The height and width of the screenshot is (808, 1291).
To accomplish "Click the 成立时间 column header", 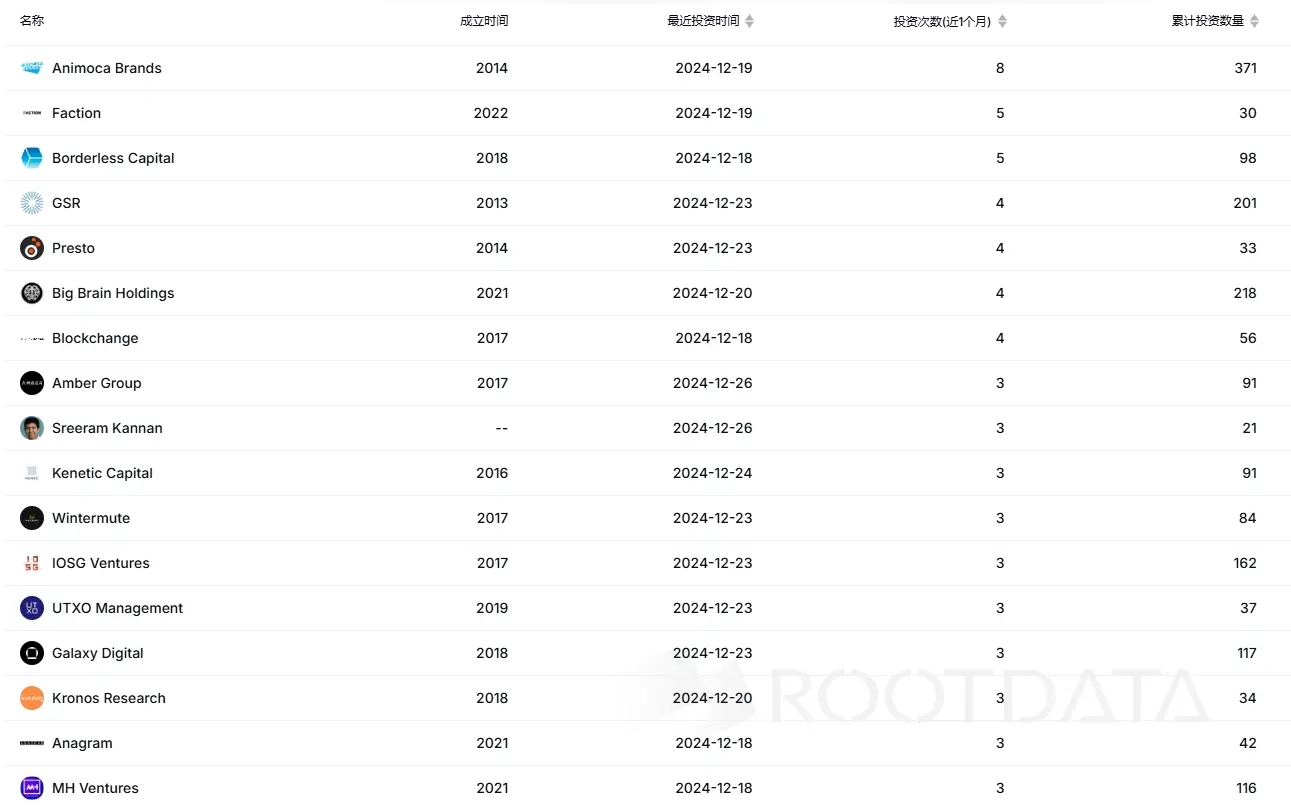I will click(x=484, y=21).
